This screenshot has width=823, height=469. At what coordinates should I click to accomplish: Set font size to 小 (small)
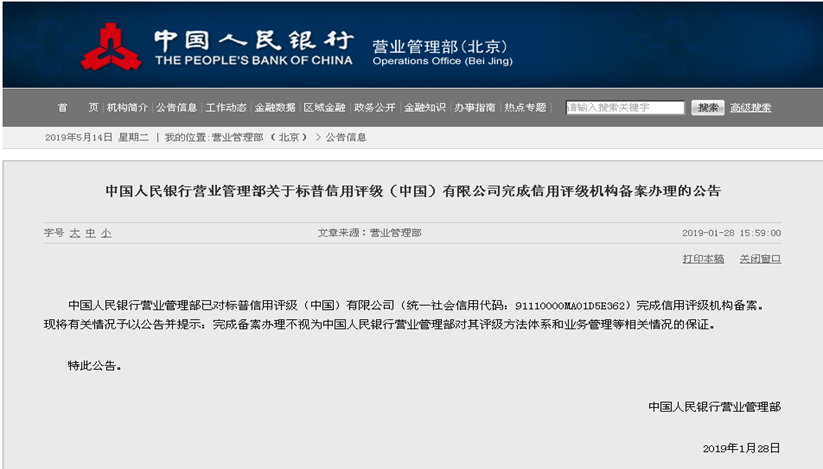pos(107,233)
